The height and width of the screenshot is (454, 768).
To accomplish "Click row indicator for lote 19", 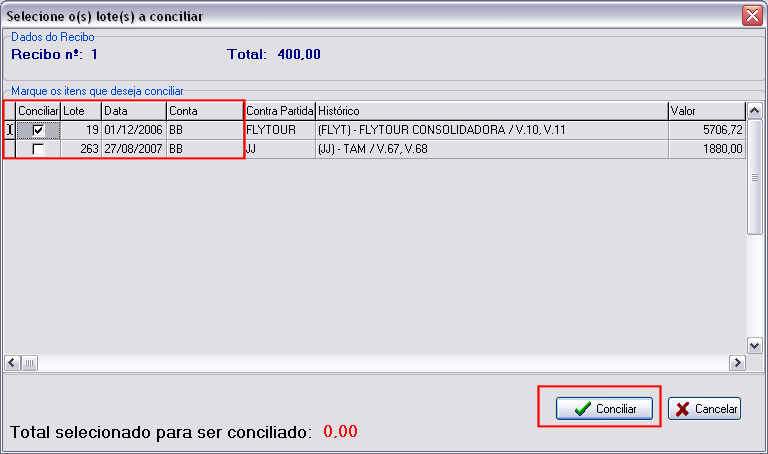I will click(x=9, y=130).
